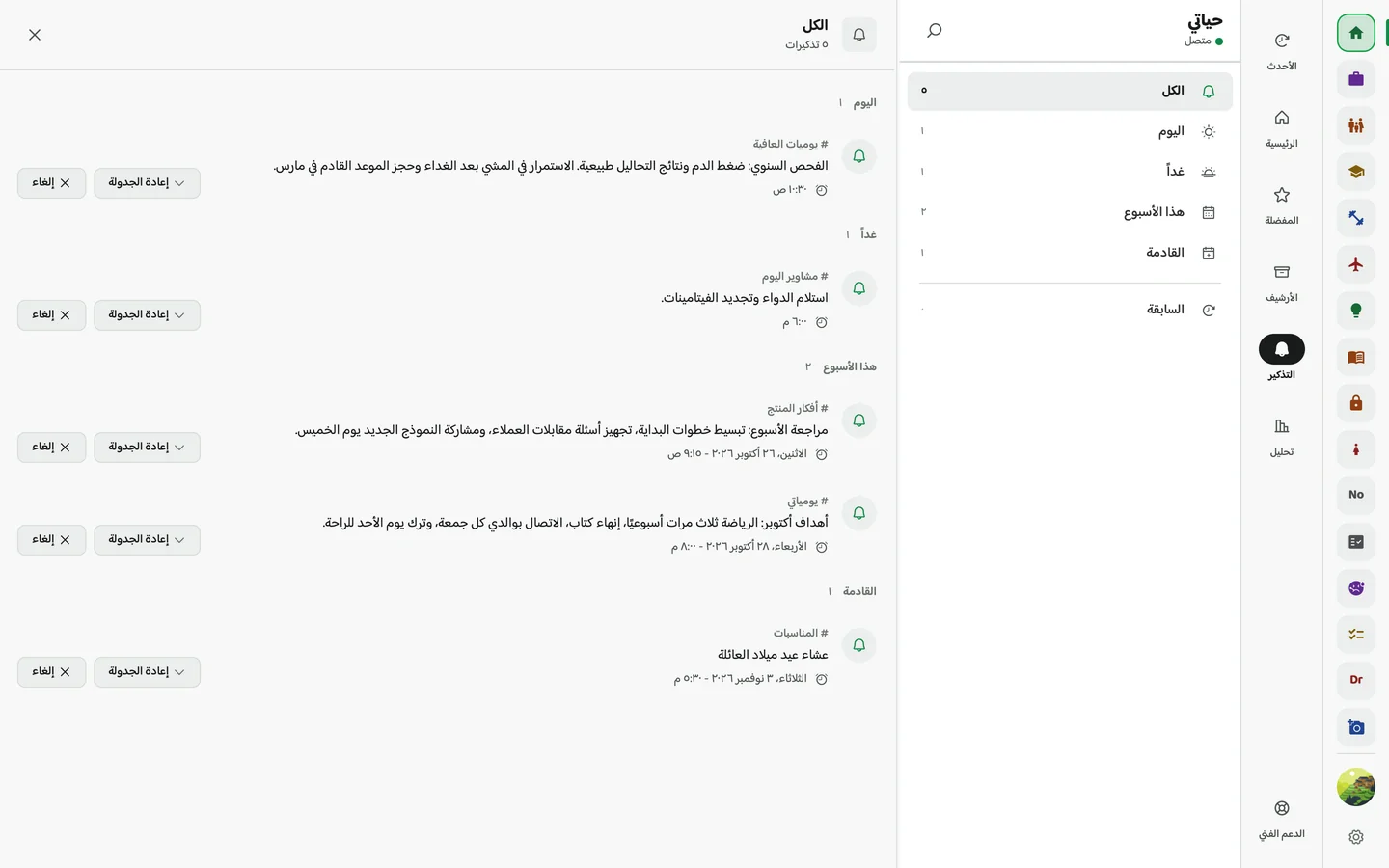Cancel أهداف أكتوبر reminder with إلغاء
This screenshot has width=1389, height=868.
pyautogui.click(x=51, y=540)
